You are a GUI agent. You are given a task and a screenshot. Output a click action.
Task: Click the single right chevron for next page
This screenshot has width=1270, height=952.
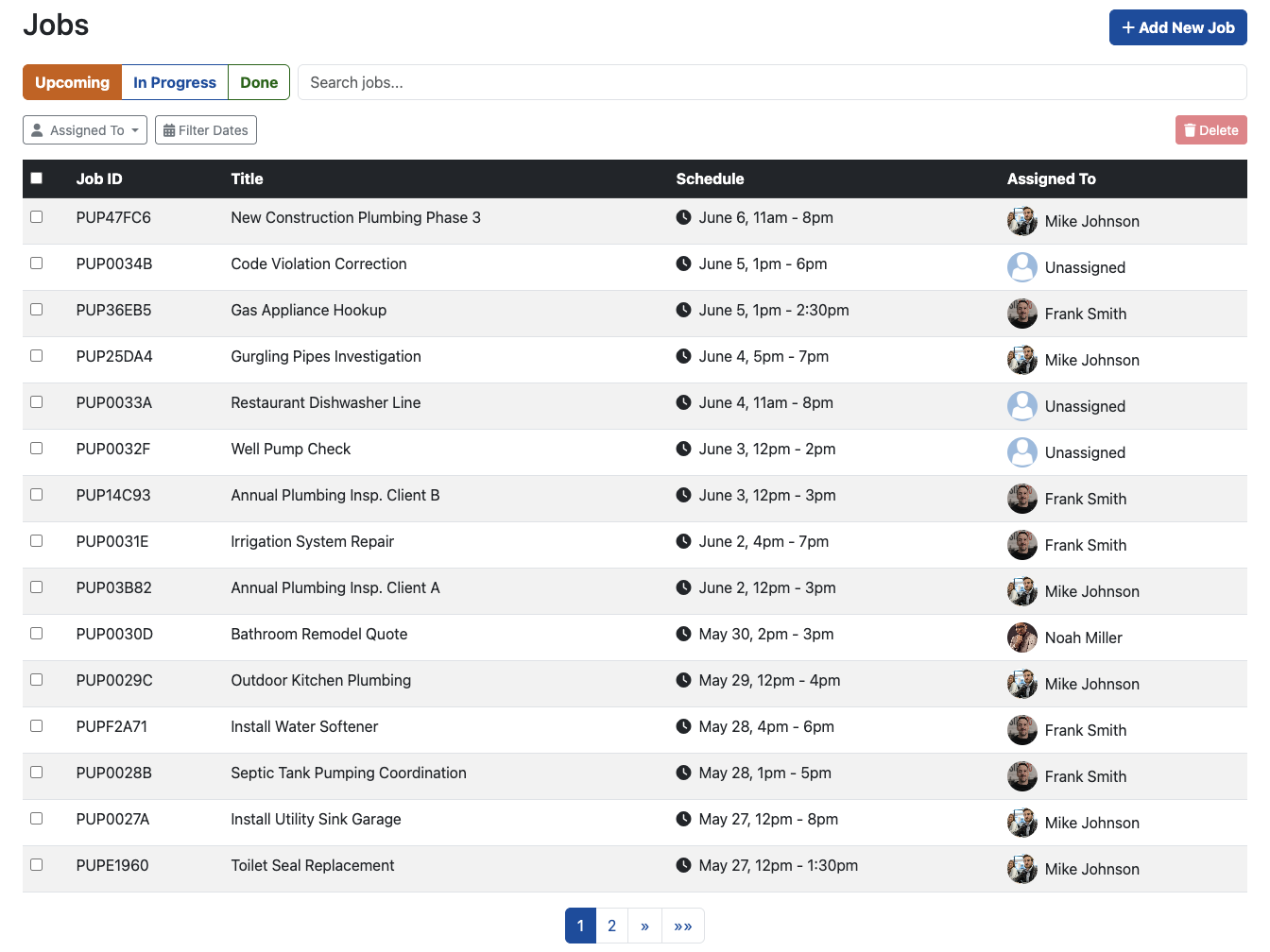[x=645, y=926]
